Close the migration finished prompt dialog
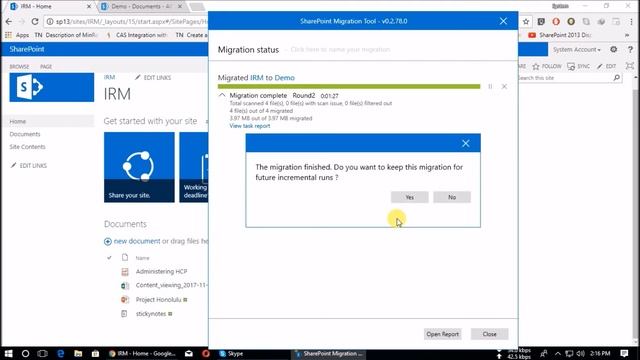 [466, 143]
